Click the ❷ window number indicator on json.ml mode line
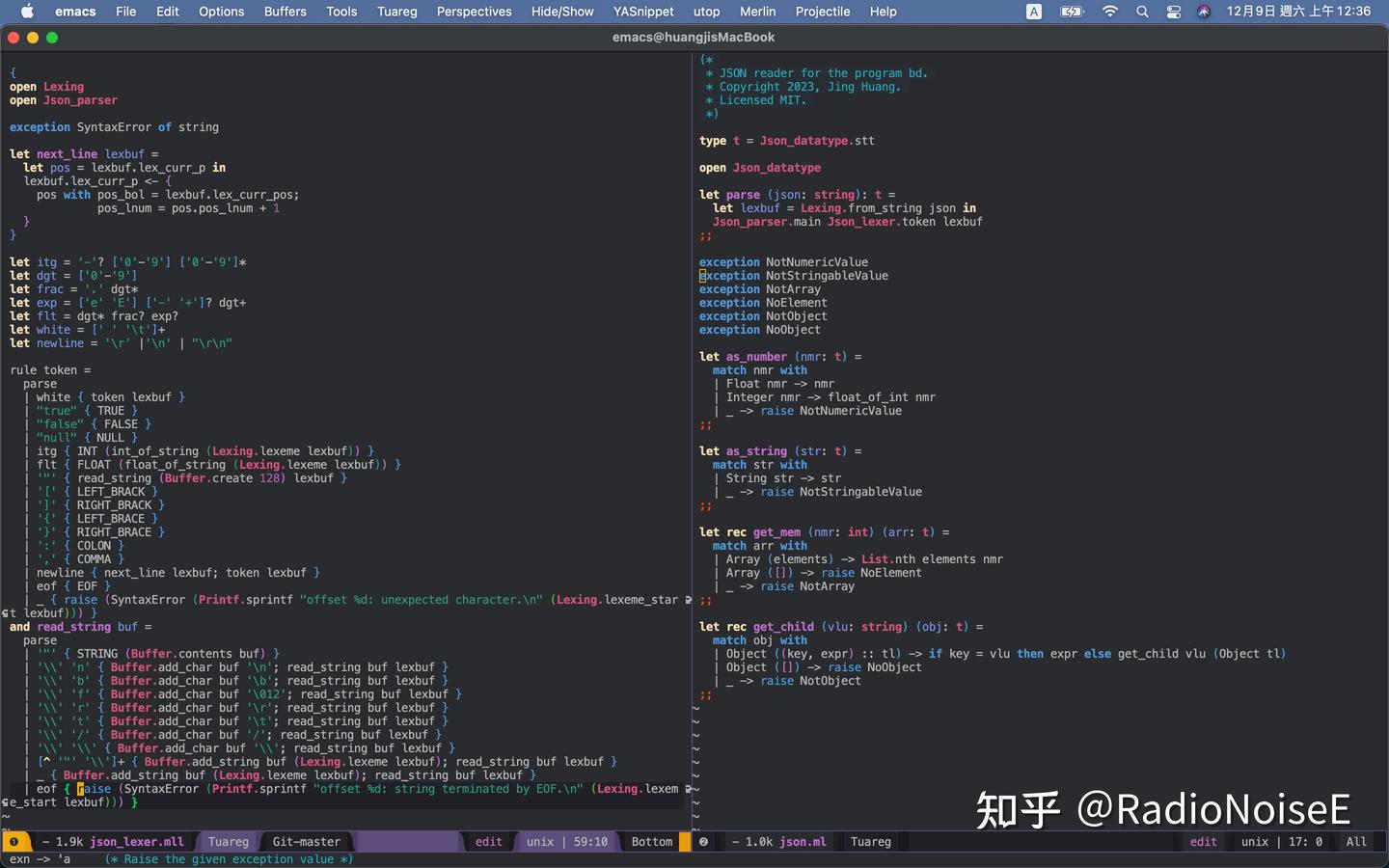This screenshot has height=868, width=1389. click(703, 842)
